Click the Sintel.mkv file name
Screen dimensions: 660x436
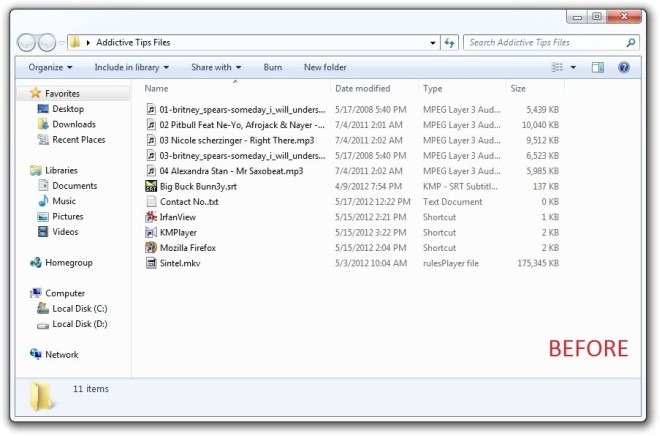(180, 263)
